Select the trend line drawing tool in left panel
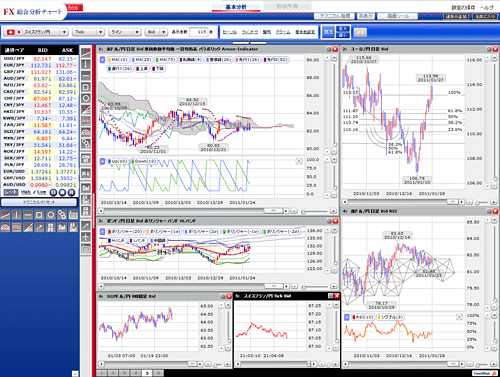Image resolution: width=500 pixels, height=377 pixels. click(x=5, y=215)
